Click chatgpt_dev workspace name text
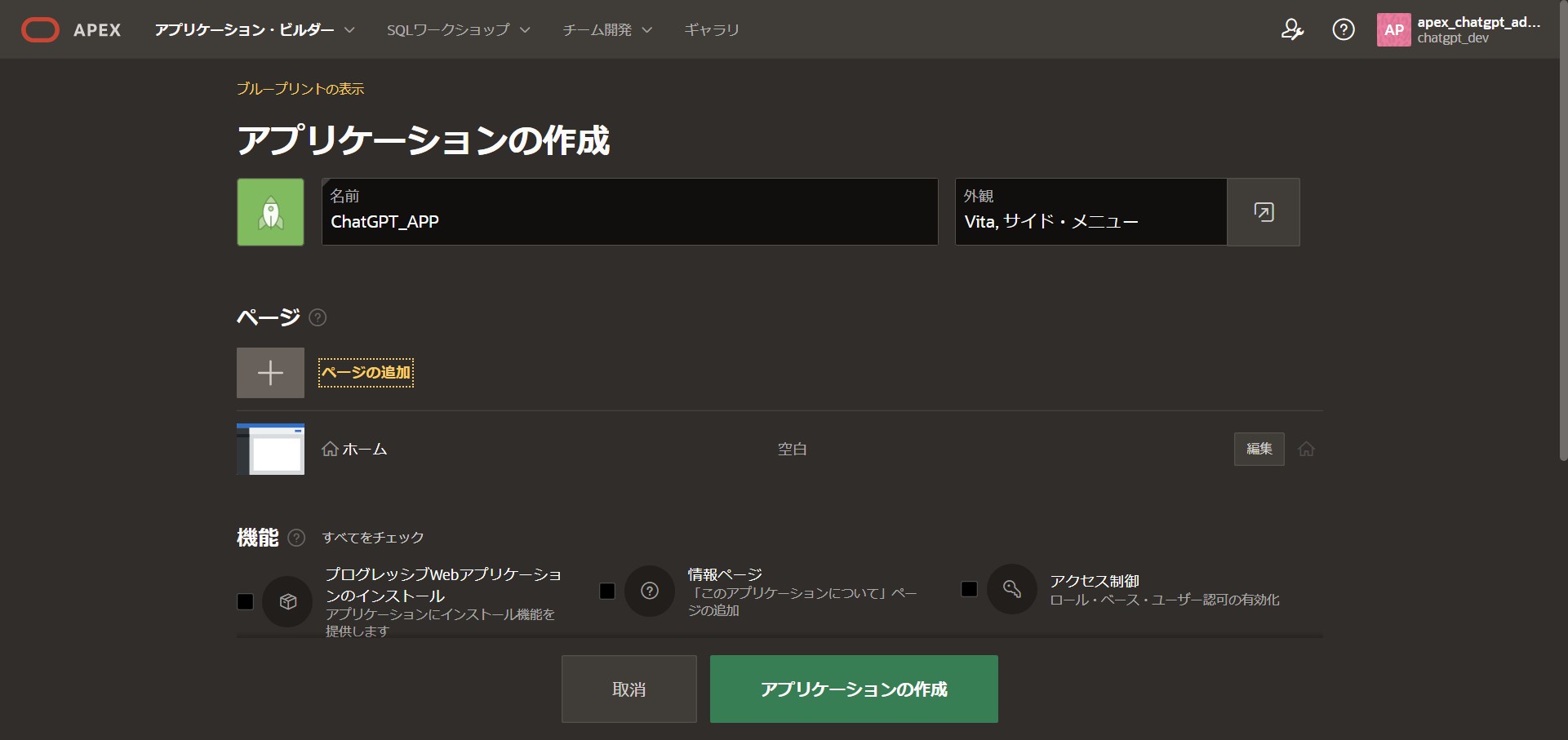The image size is (1568, 740). pyautogui.click(x=1453, y=38)
